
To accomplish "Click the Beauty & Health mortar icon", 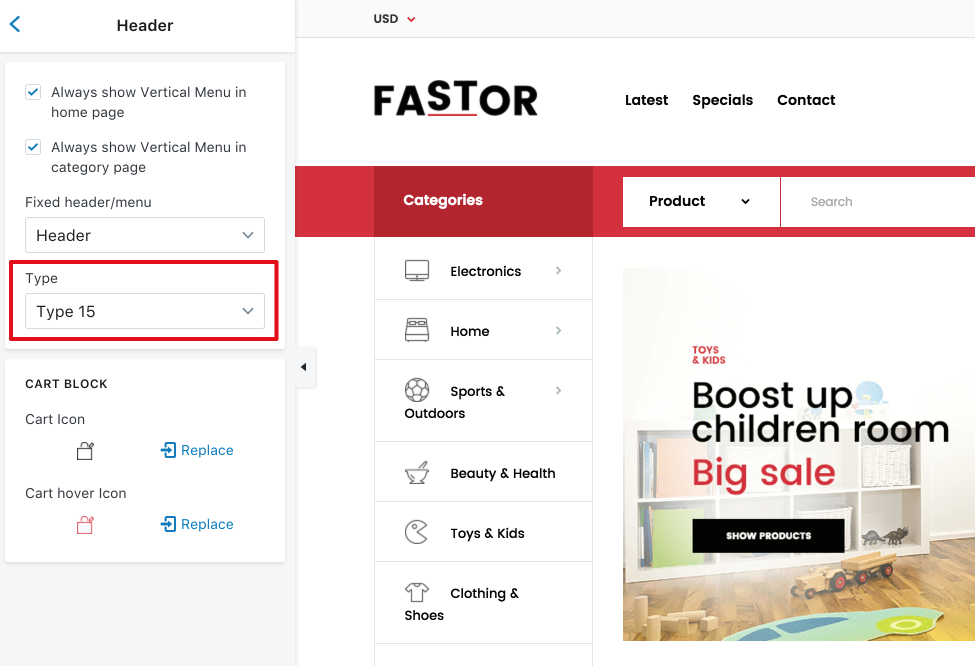I will (x=417, y=473).
